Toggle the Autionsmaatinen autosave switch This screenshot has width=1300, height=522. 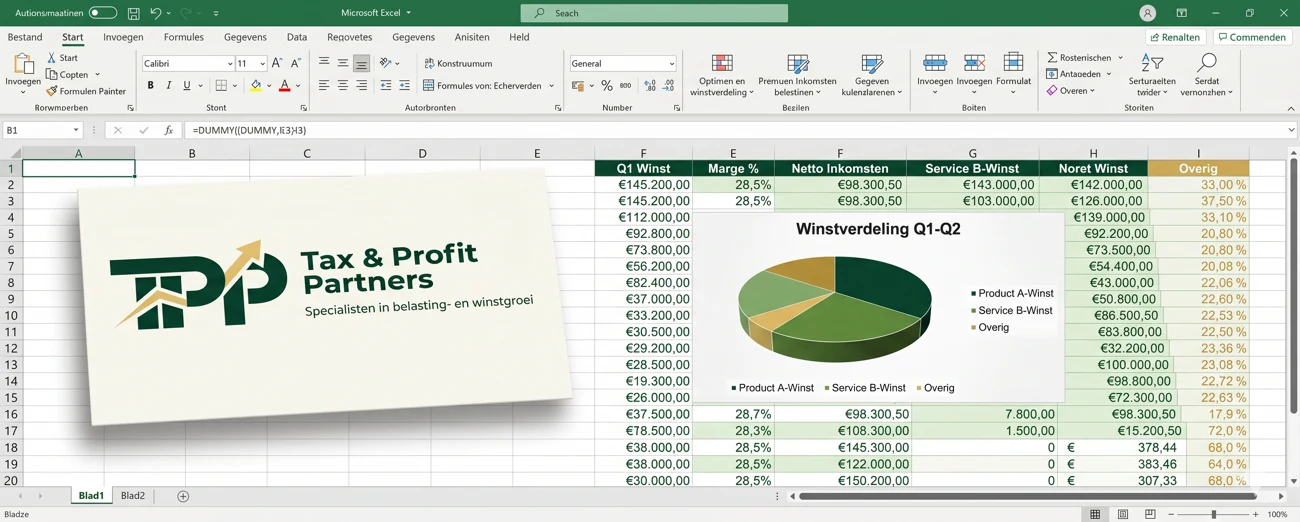[x=102, y=13]
